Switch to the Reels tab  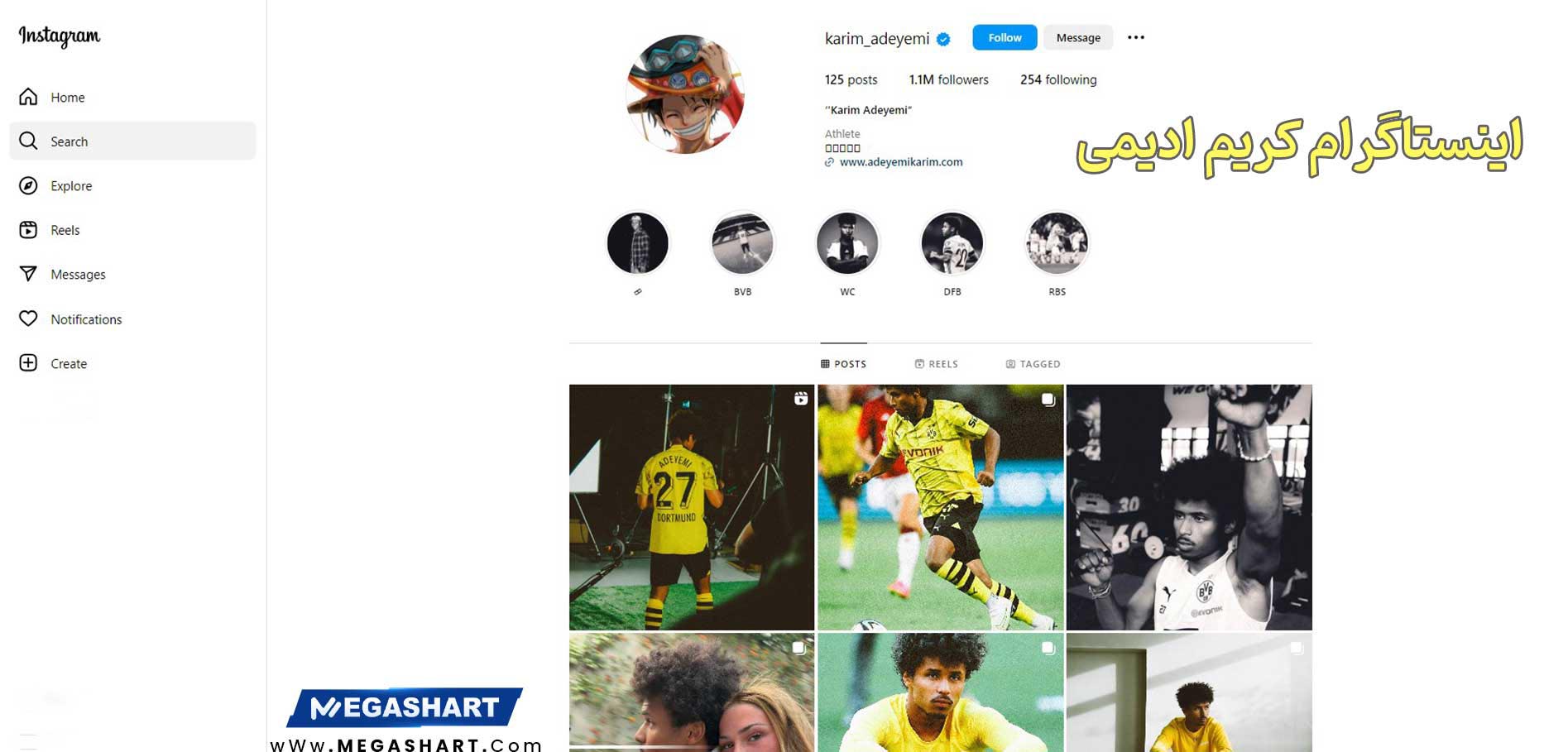(x=936, y=364)
